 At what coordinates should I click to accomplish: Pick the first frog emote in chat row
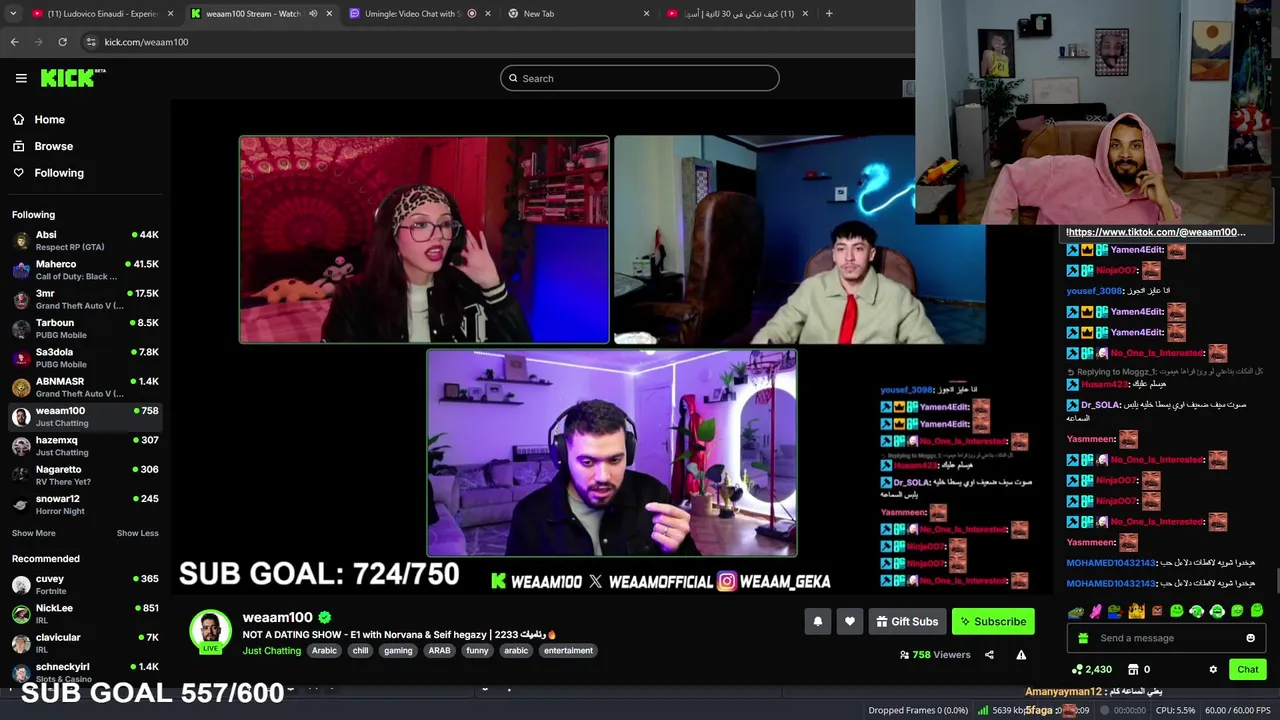(1075, 611)
